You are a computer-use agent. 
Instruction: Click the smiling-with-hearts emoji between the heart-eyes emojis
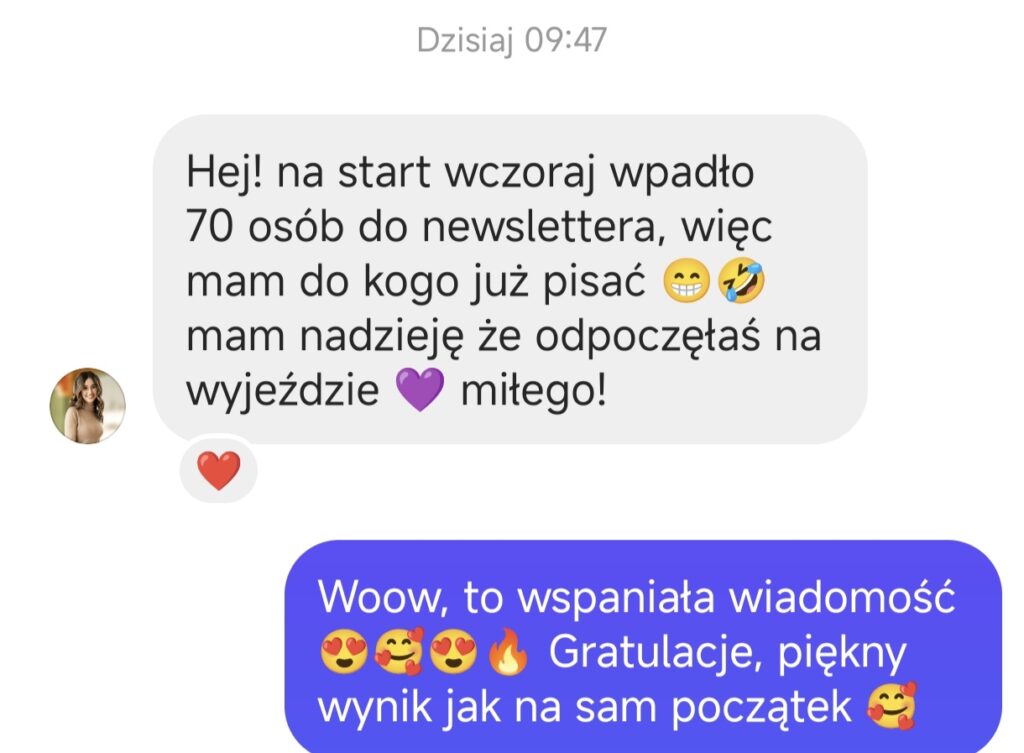pos(398,651)
